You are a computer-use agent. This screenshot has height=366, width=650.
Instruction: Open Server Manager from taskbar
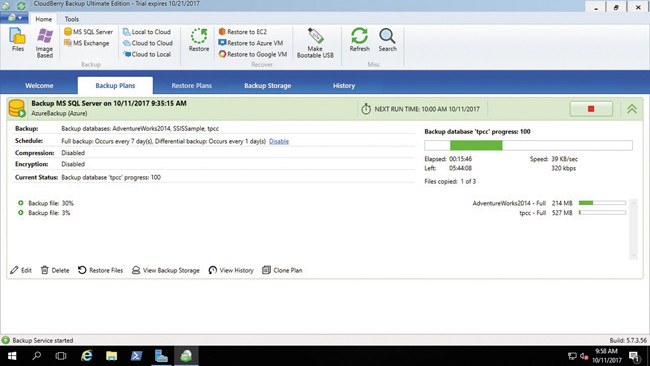[161, 356]
